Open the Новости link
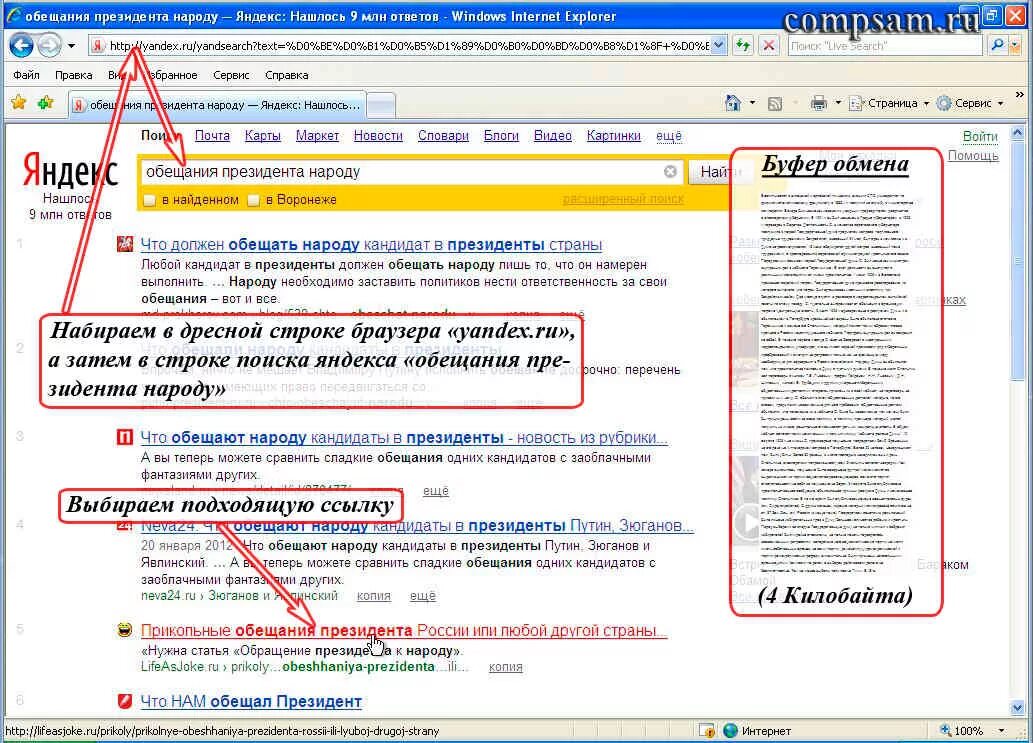This screenshot has height=743, width=1033. coord(378,136)
